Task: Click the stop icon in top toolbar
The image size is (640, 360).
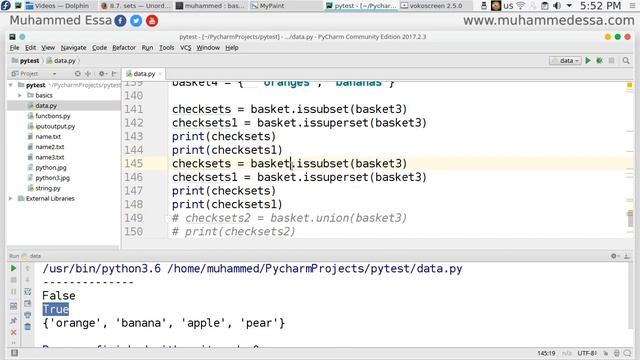Action: (x=611, y=60)
